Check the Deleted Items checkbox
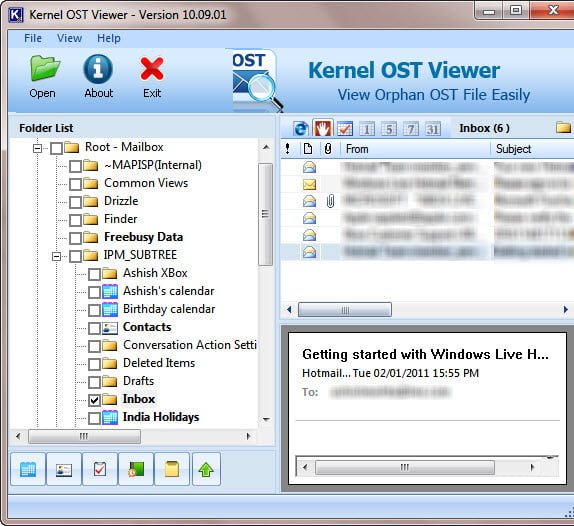 pos(94,364)
